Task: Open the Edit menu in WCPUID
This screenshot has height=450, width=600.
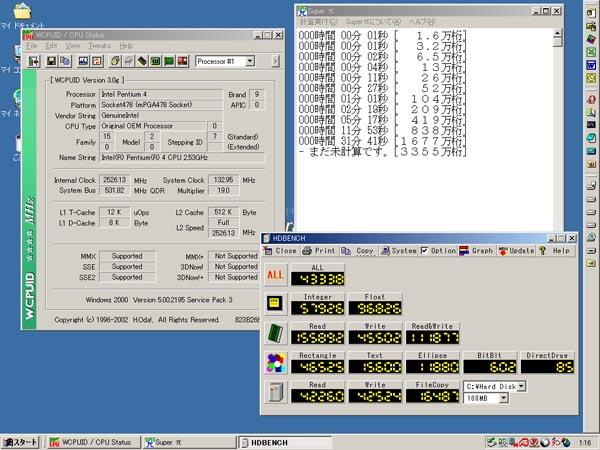Action: (x=51, y=46)
